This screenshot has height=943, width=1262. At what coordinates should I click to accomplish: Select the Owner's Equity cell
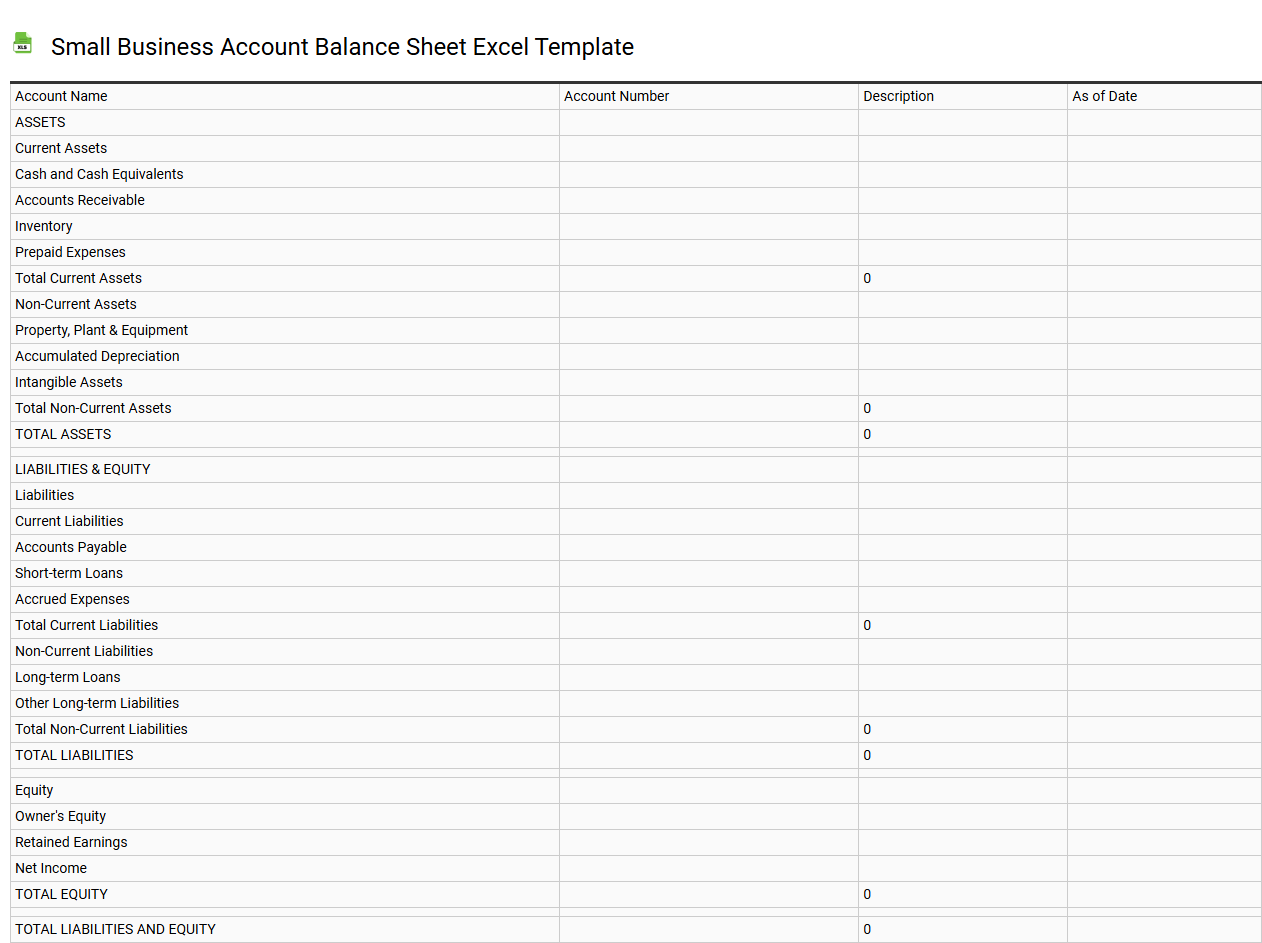60,816
